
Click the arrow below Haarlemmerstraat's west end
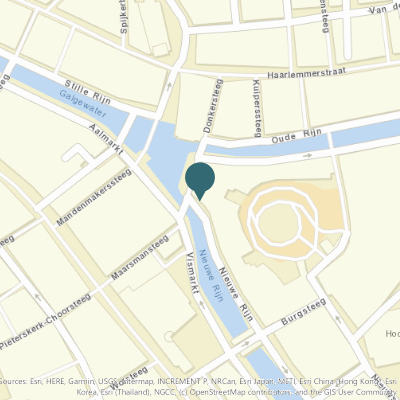click(x=169, y=86)
